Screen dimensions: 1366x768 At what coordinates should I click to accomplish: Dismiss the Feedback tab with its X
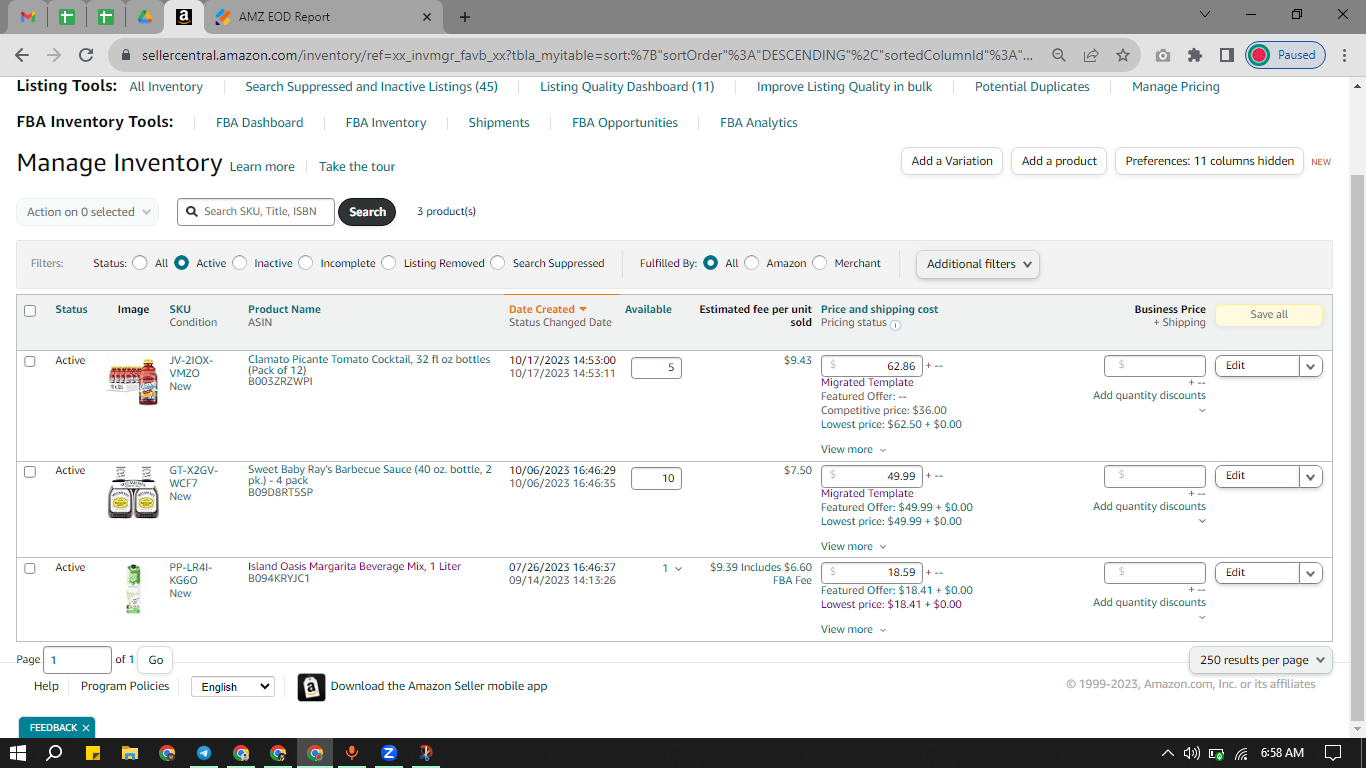click(x=86, y=728)
